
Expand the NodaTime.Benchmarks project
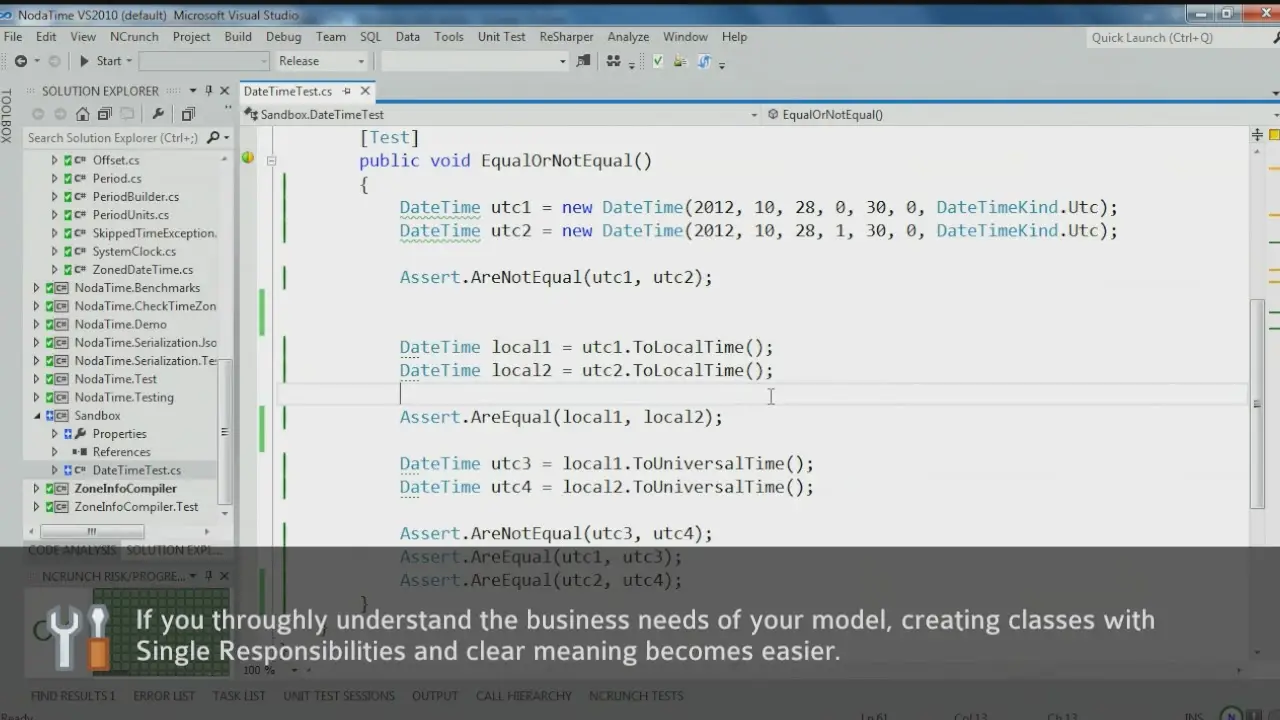37,288
